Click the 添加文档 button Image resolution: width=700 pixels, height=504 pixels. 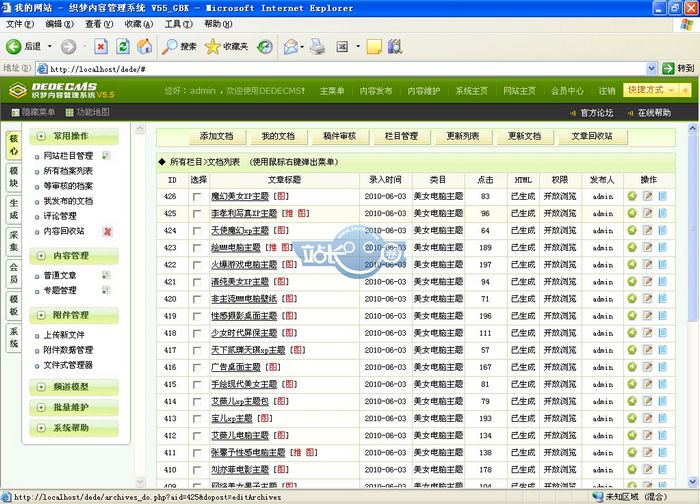[216, 136]
